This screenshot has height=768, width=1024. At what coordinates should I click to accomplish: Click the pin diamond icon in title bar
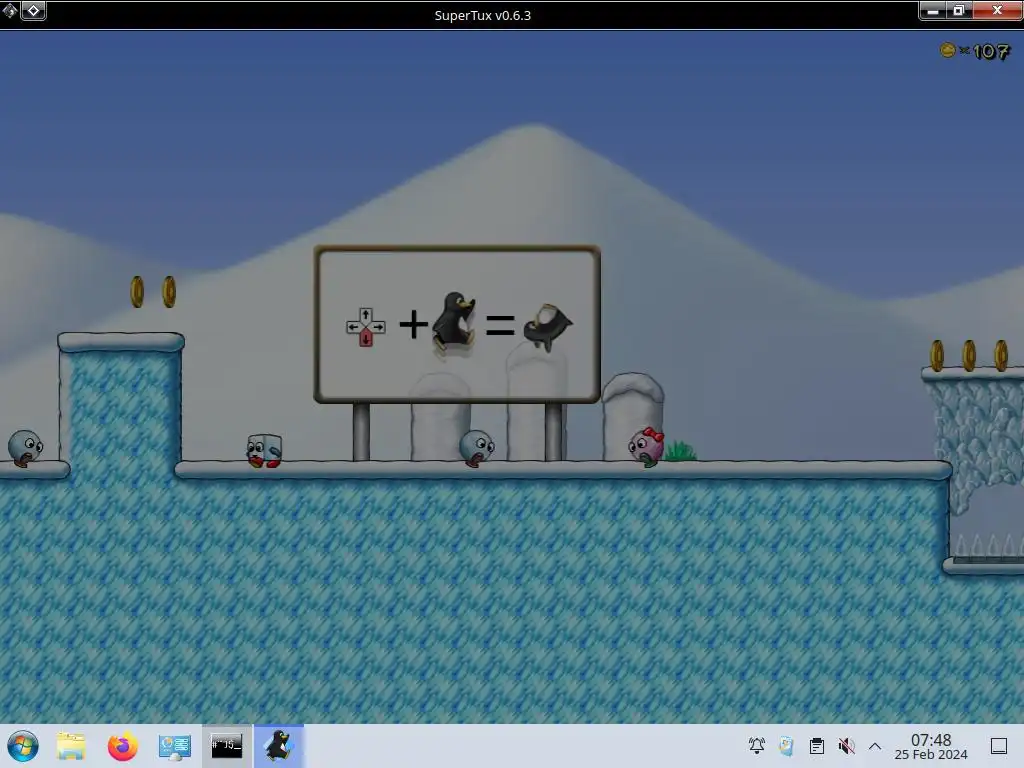click(x=33, y=10)
